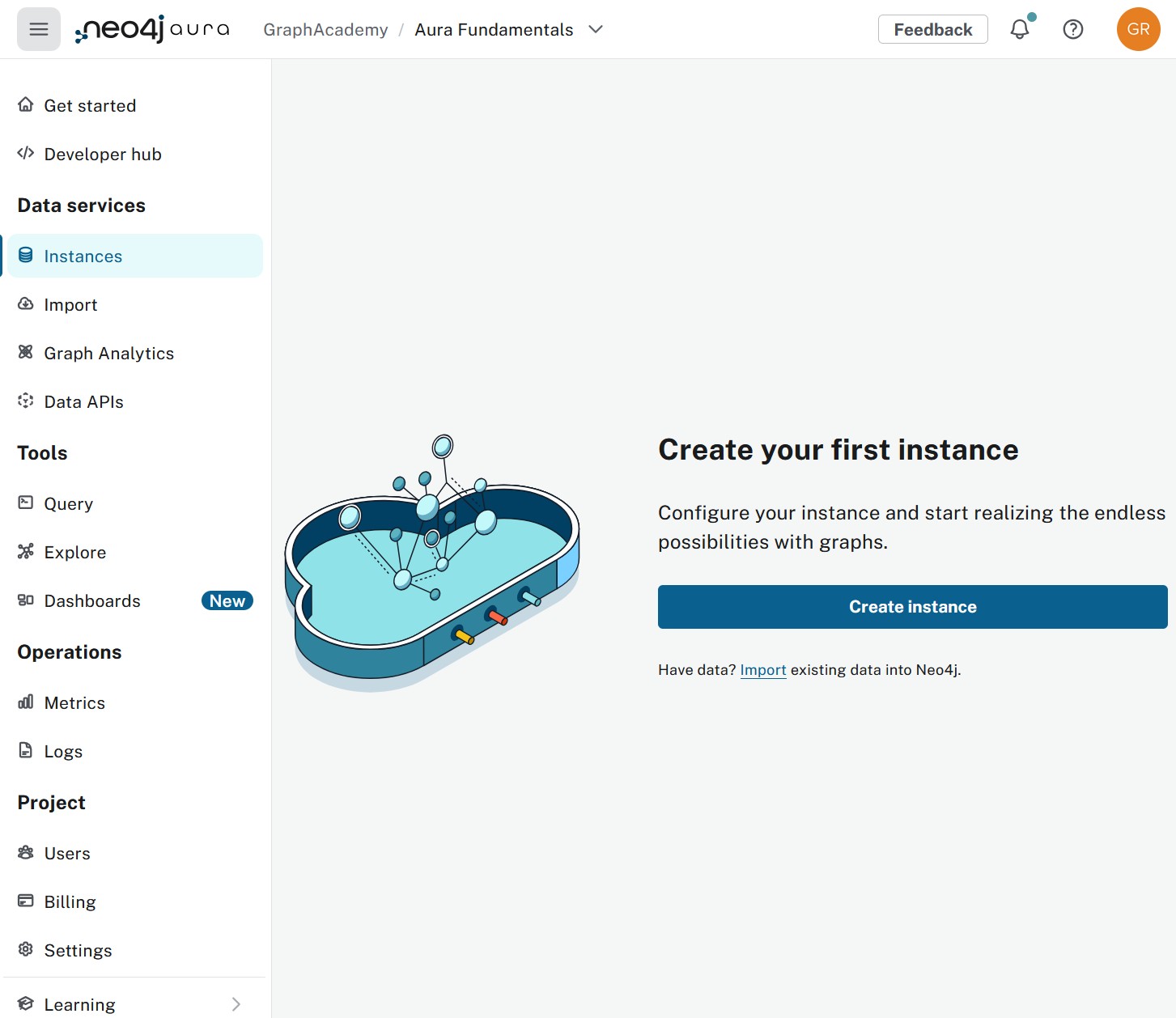Screen dimensions: 1176x1018
Task: Navigate to GraphAcademy breadcrumb
Action: [325, 30]
